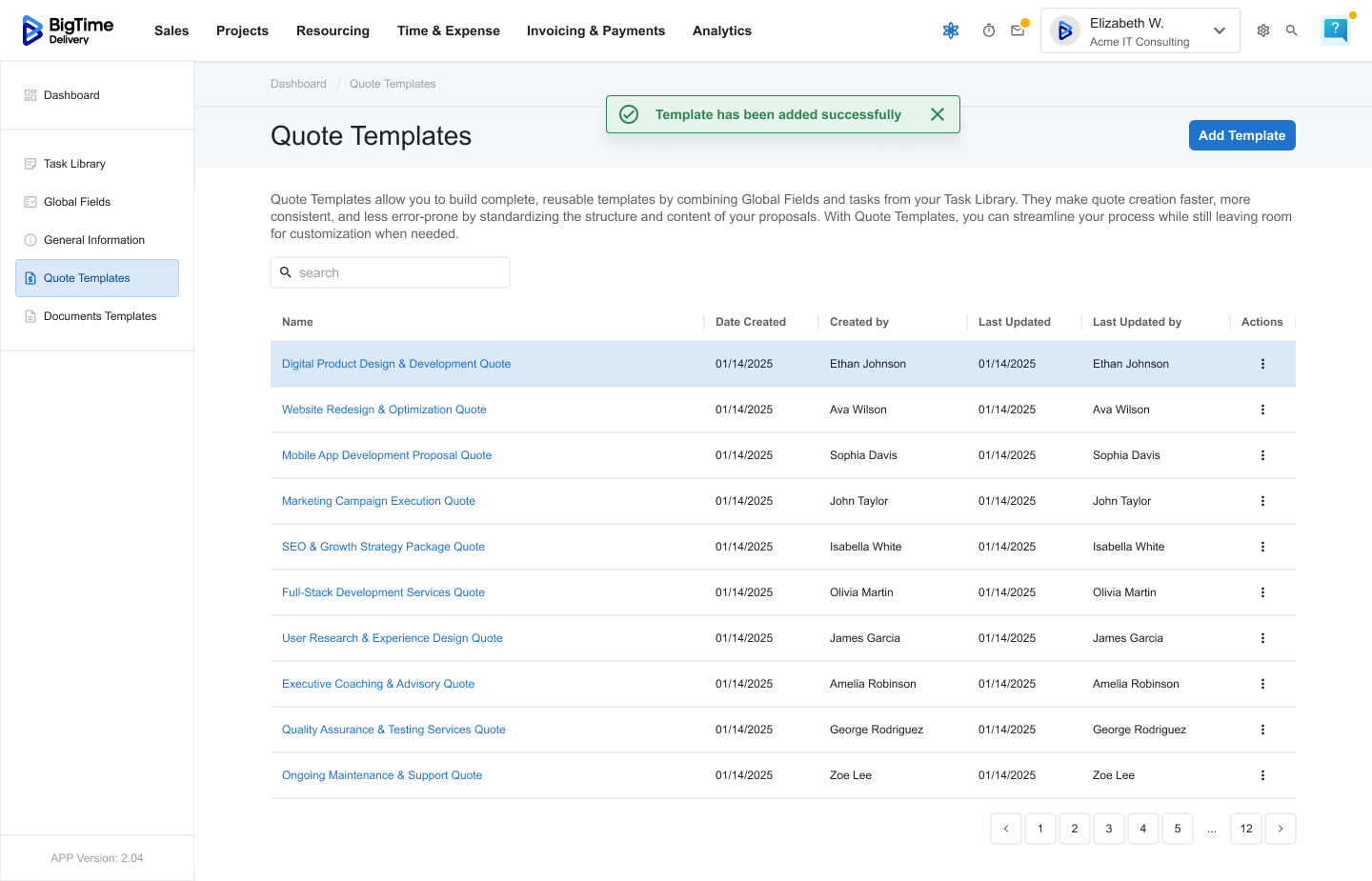Open the help chat question icon
Viewport: 1372px width, 881px height.
tap(1336, 30)
